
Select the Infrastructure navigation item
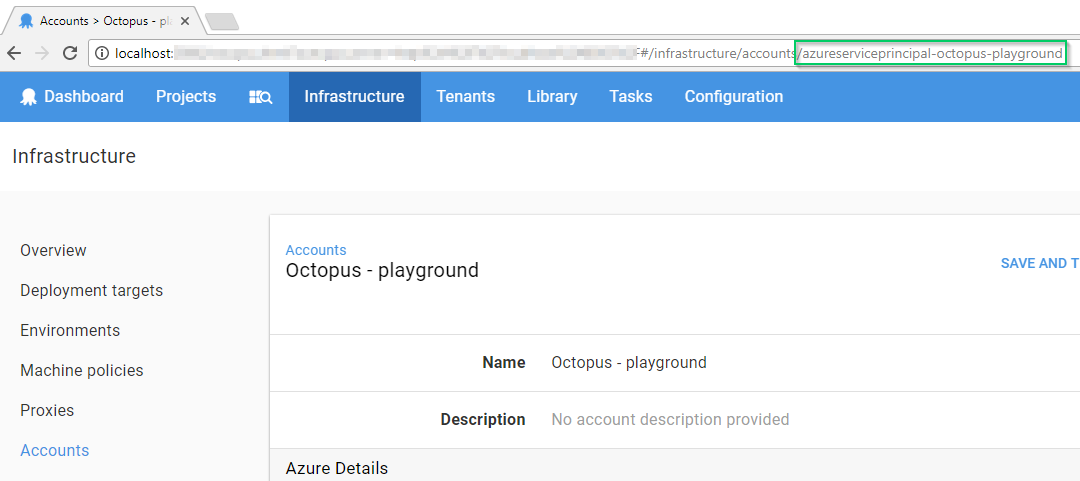(x=355, y=96)
